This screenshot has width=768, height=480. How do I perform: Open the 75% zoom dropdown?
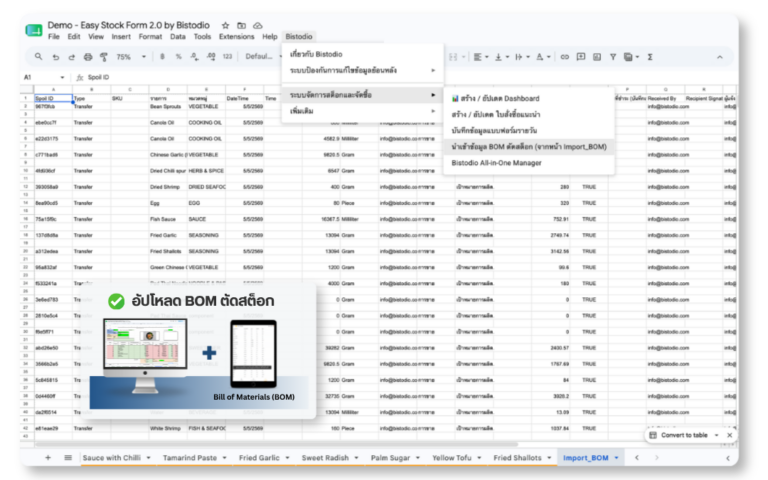pyautogui.click(x=131, y=57)
